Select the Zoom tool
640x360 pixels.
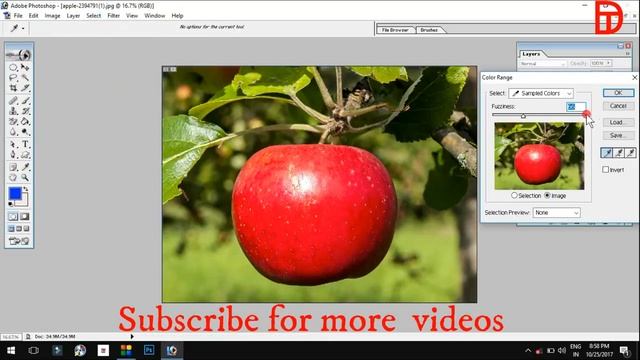tap(25, 178)
